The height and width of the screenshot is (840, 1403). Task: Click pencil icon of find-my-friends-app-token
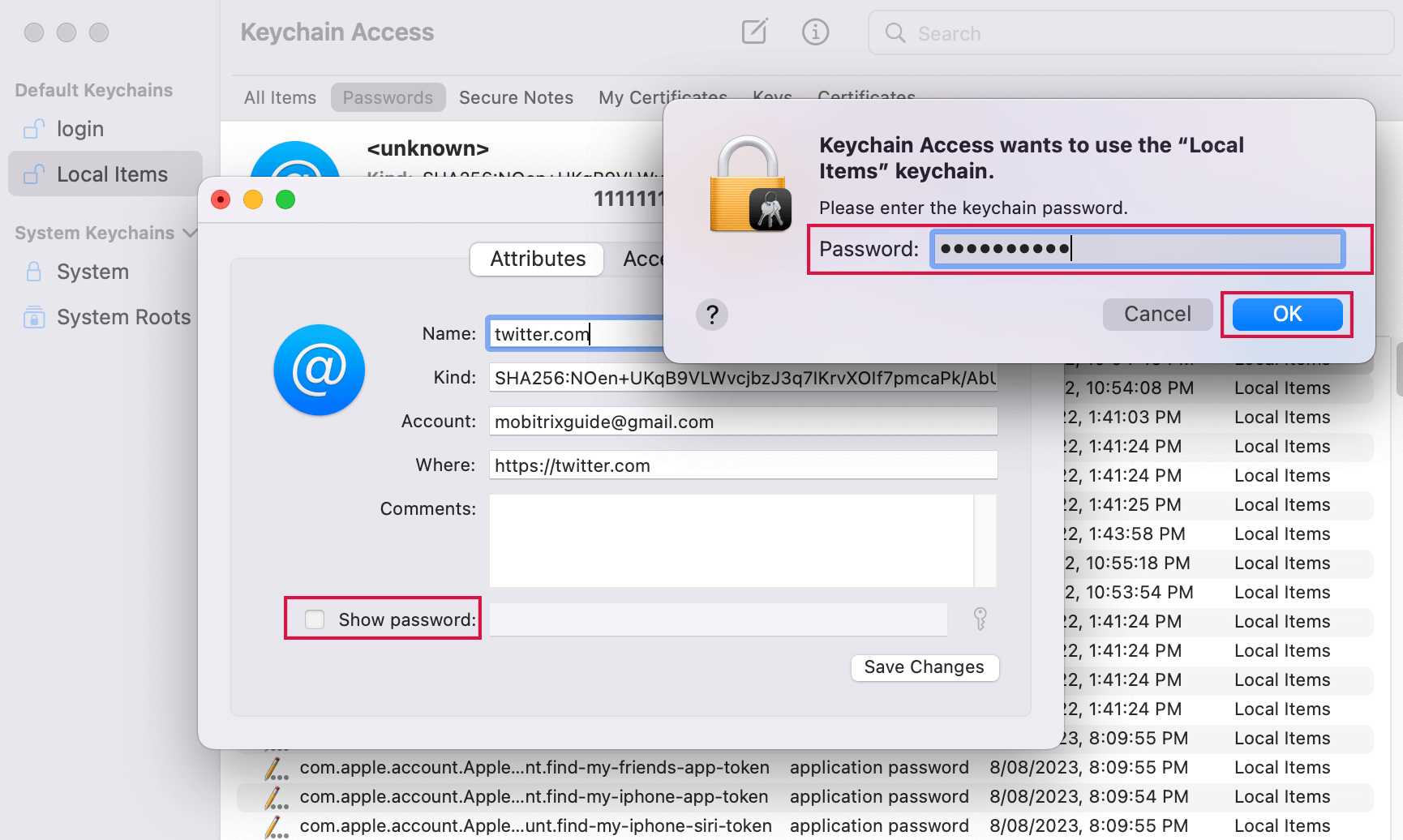pos(277,768)
